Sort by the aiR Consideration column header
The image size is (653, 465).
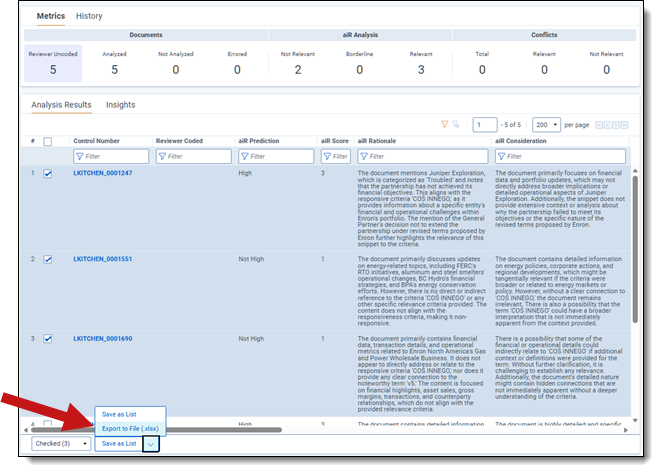point(521,141)
